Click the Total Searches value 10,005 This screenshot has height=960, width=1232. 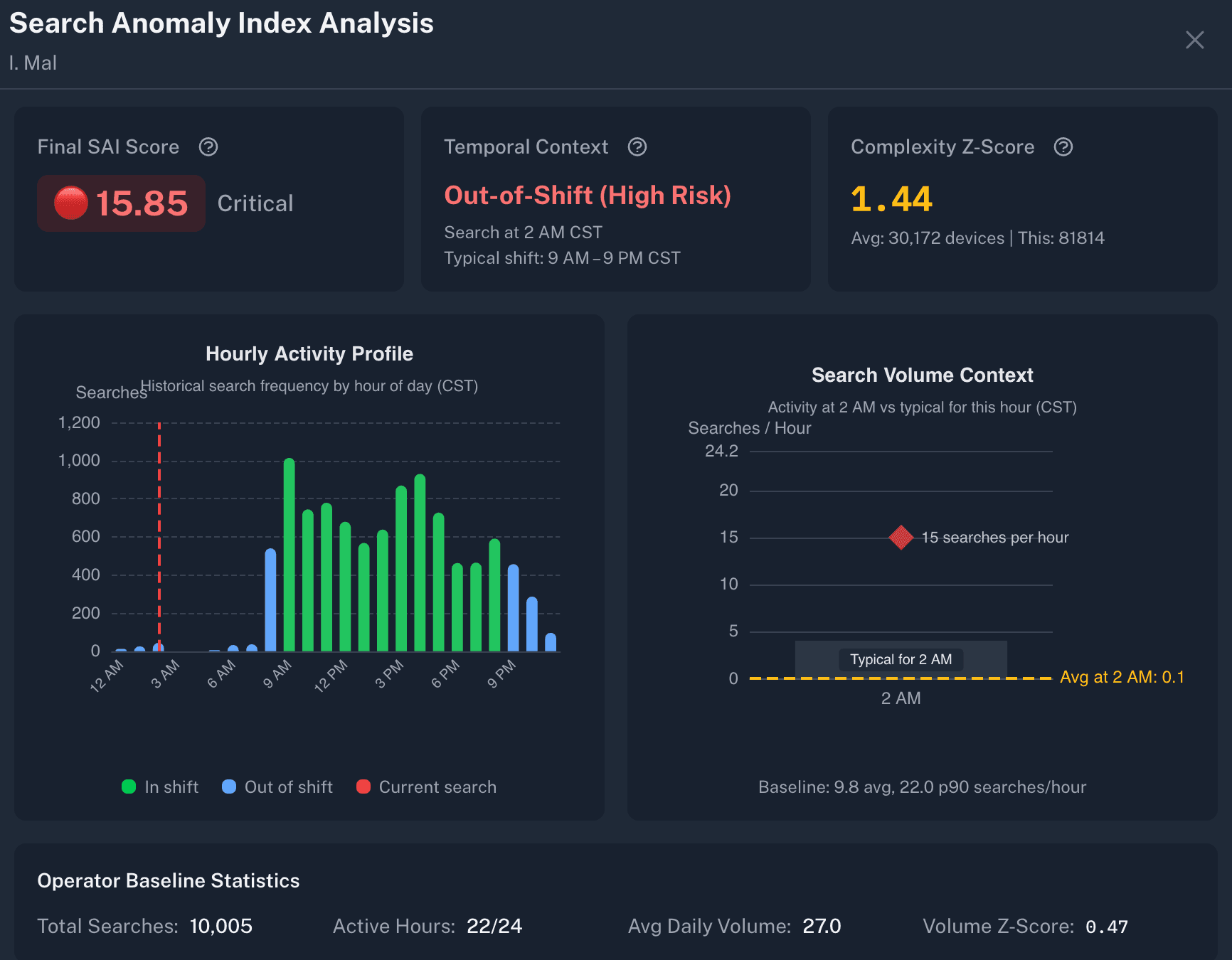click(x=221, y=926)
